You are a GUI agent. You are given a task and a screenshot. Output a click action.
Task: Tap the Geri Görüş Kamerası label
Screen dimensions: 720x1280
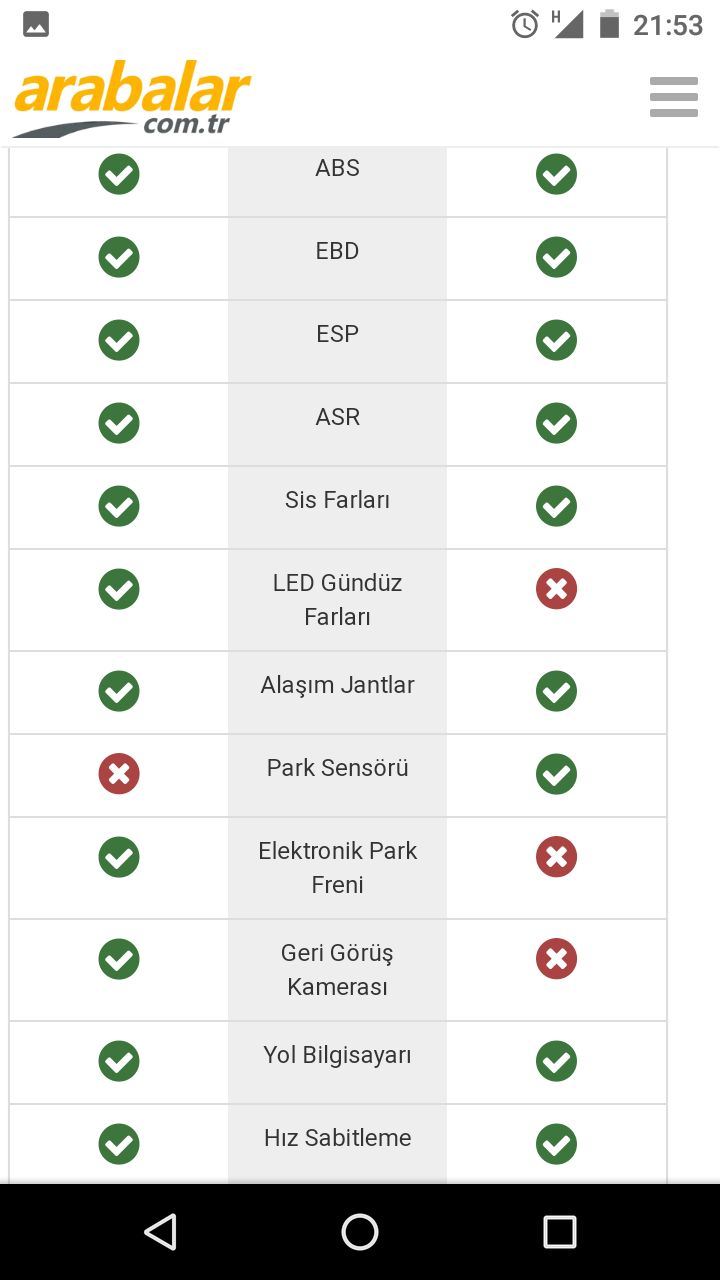pos(337,970)
